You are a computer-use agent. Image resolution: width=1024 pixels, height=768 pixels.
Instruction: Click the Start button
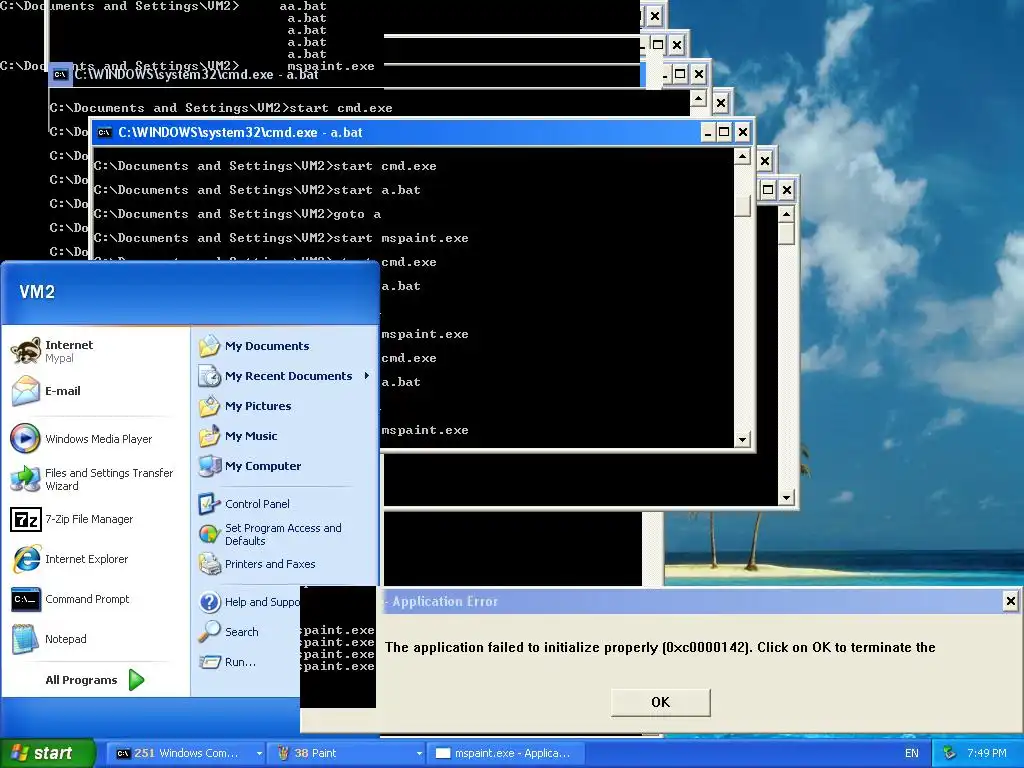pyautogui.click(x=46, y=753)
